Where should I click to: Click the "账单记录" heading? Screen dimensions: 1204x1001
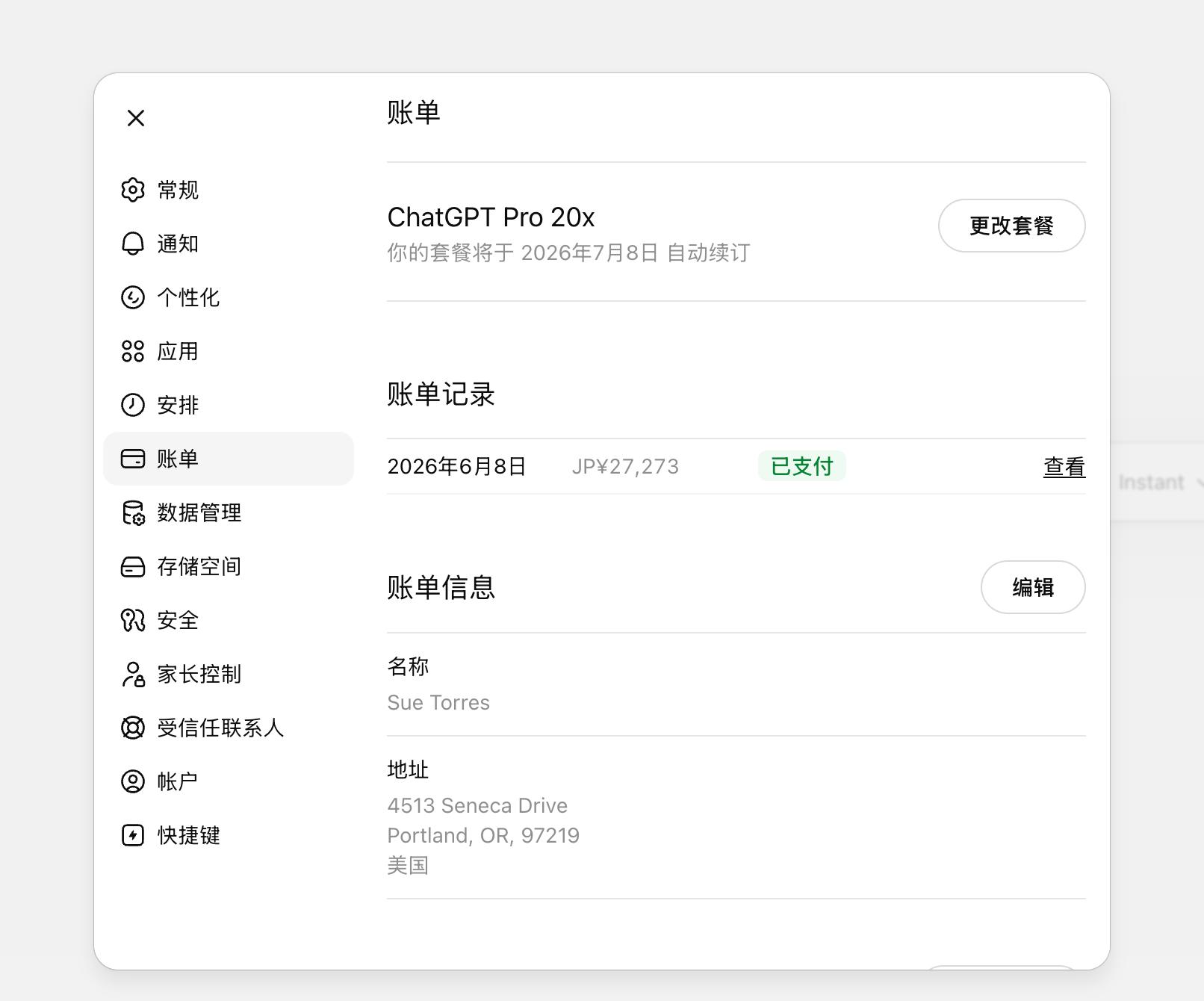pos(441,394)
